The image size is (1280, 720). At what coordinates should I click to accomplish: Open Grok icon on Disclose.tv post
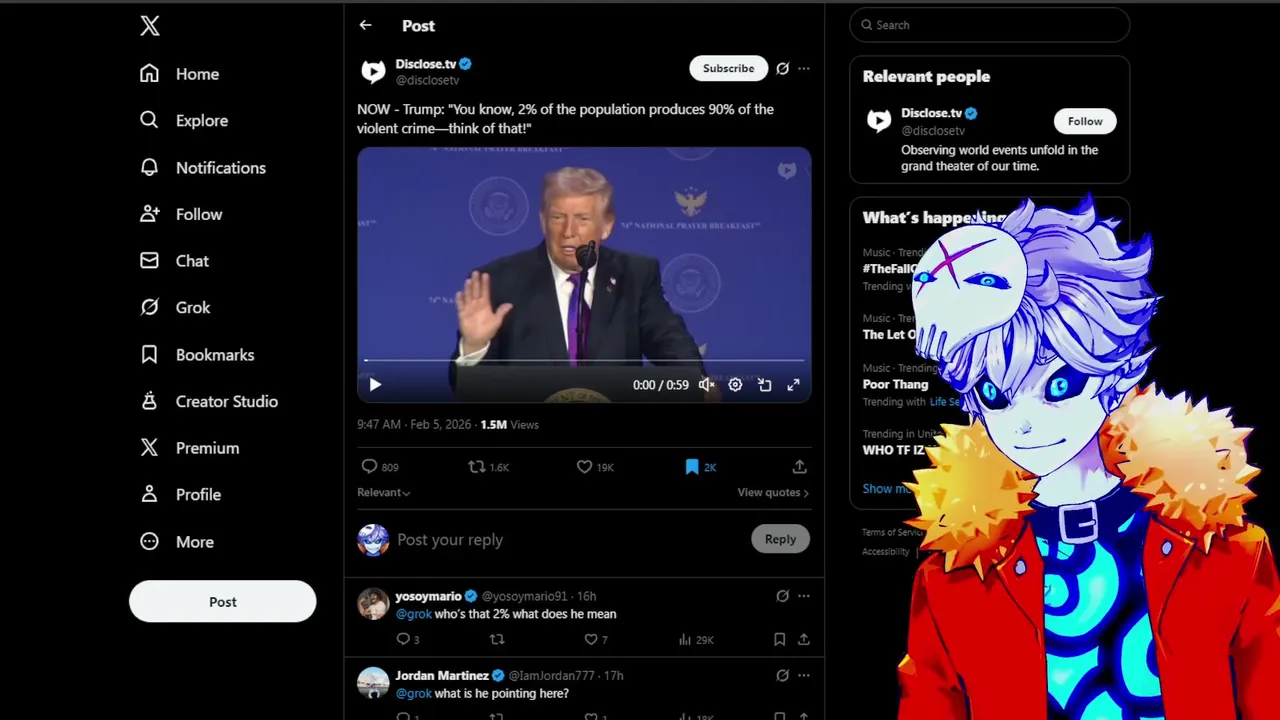(782, 68)
